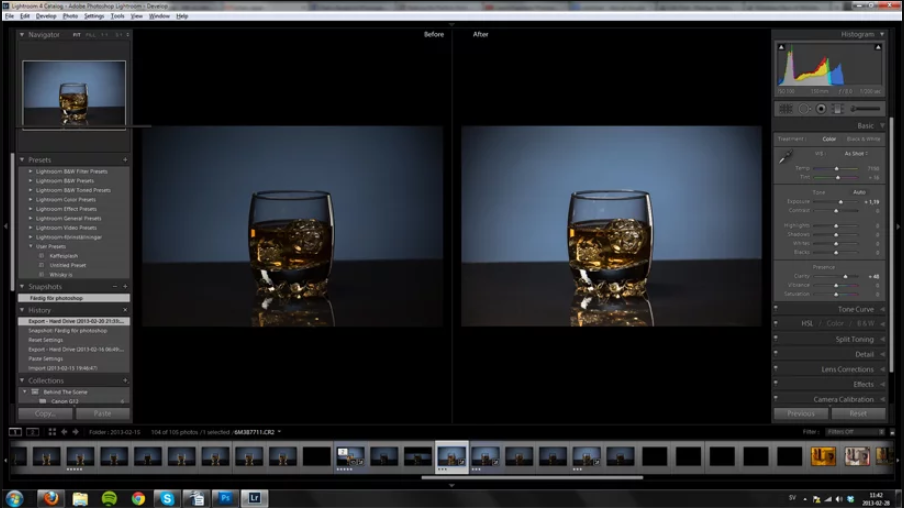Select the Färdig för photoshop snapshot
This screenshot has height=508, width=904.
(74, 298)
